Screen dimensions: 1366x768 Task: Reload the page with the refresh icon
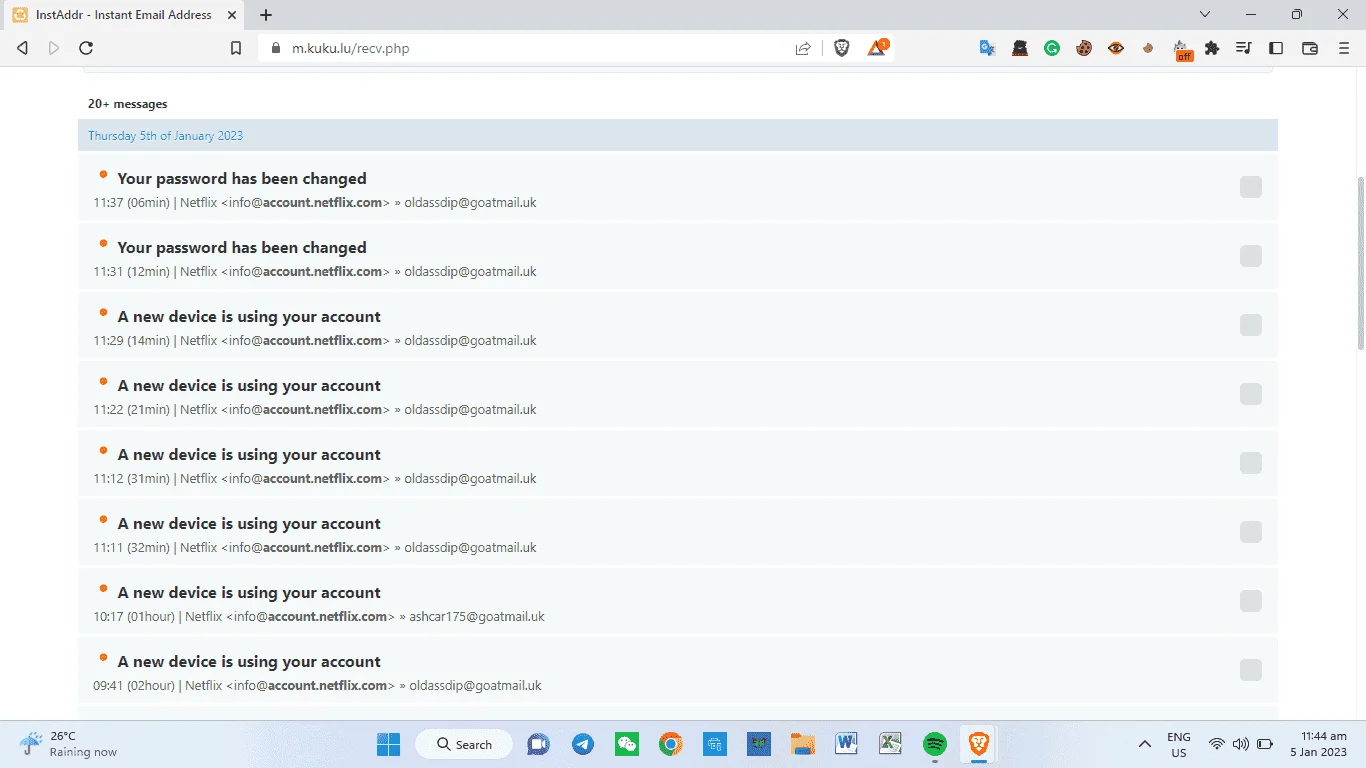(x=86, y=48)
